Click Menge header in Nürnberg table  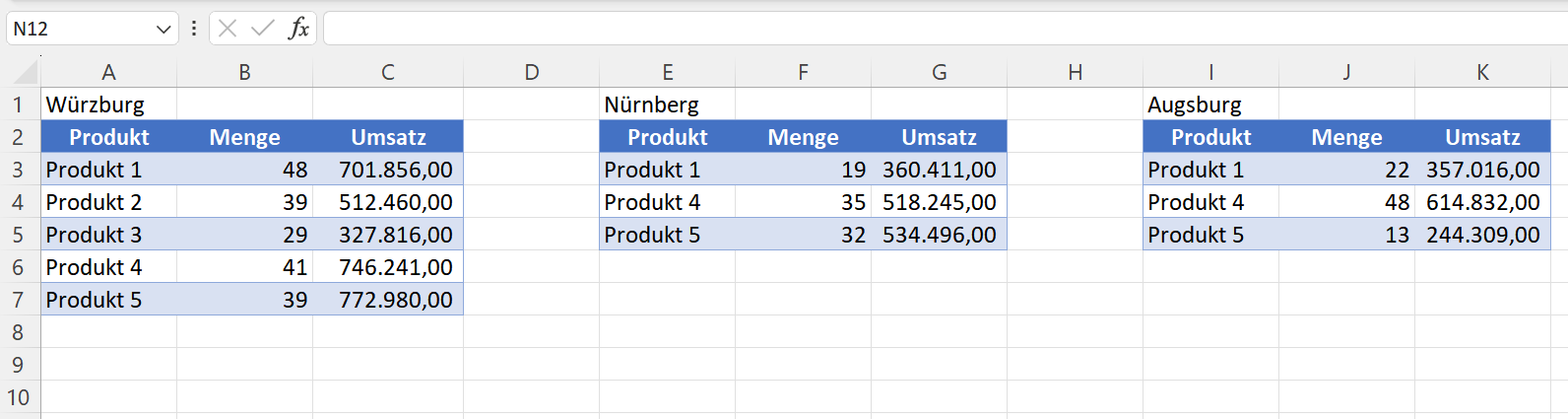803,137
